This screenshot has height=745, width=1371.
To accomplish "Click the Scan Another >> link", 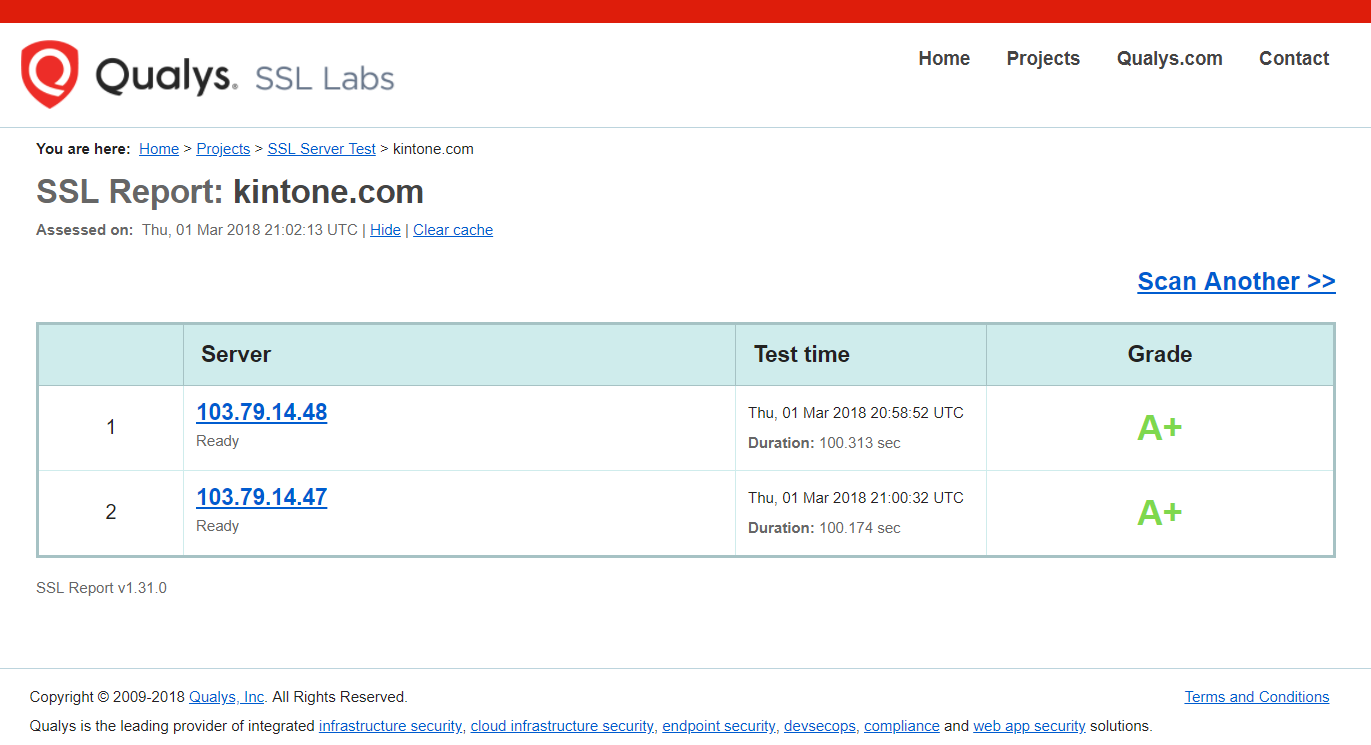I will [x=1236, y=281].
